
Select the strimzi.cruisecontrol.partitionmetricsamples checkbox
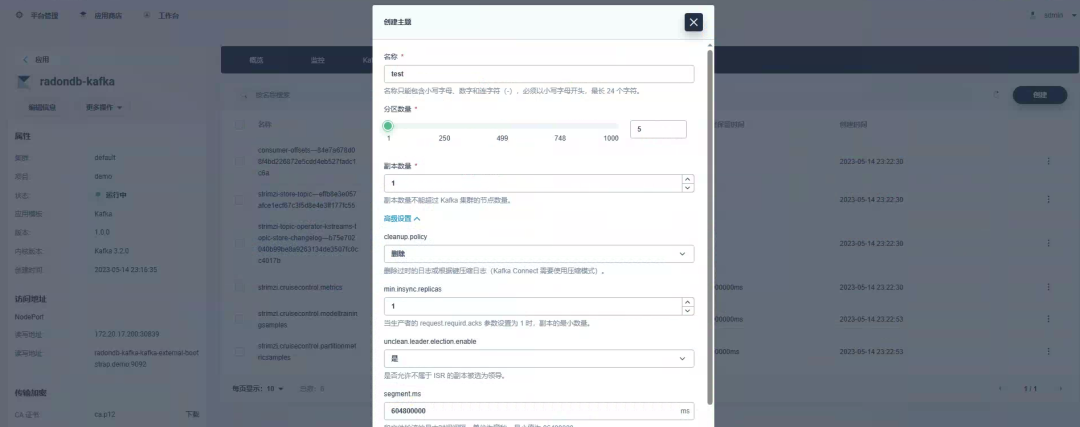[x=239, y=351]
